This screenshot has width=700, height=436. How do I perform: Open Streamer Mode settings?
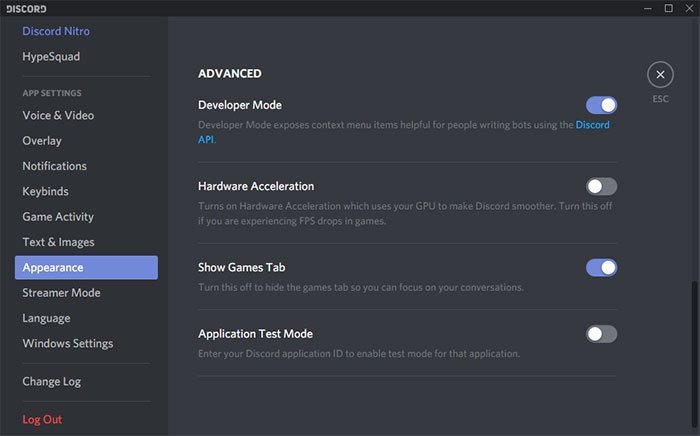[61, 293]
